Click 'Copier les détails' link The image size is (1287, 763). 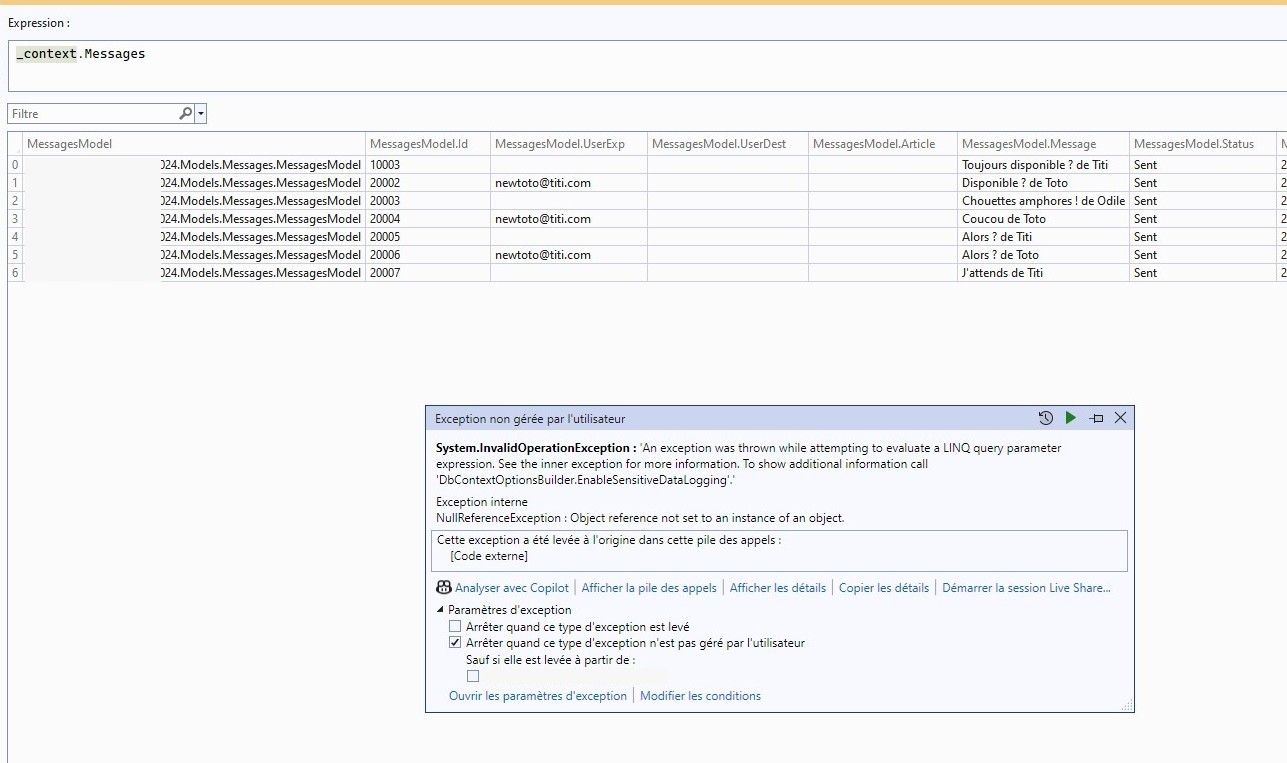click(883, 588)
